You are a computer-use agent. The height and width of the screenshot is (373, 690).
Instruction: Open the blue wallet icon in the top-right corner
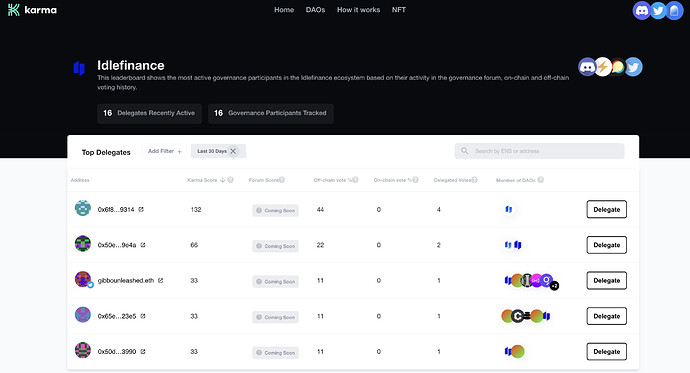pyautogui.click(x=674, y=11)
